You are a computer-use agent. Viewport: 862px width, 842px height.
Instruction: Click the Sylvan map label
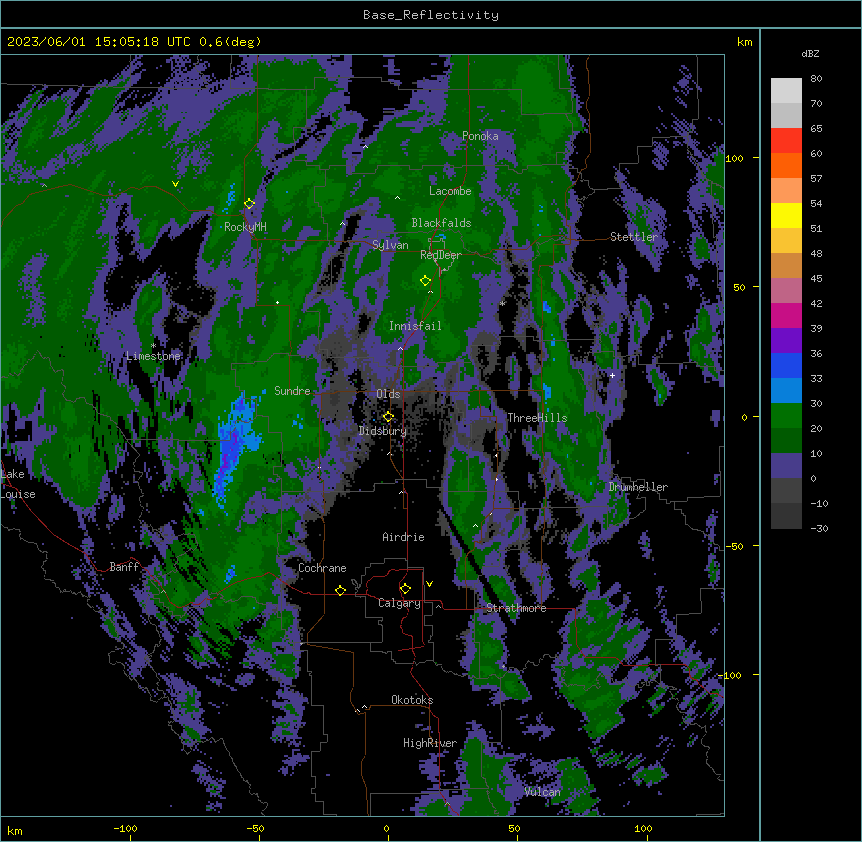point(390,245)
